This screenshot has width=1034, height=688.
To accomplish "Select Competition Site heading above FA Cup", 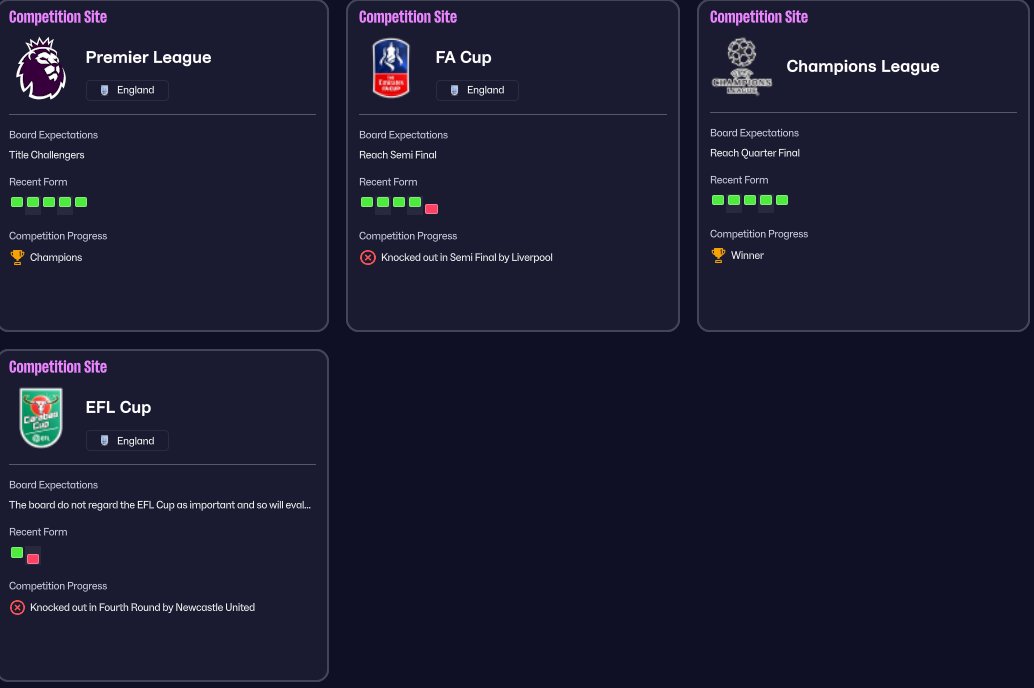I will pos(408,17).
